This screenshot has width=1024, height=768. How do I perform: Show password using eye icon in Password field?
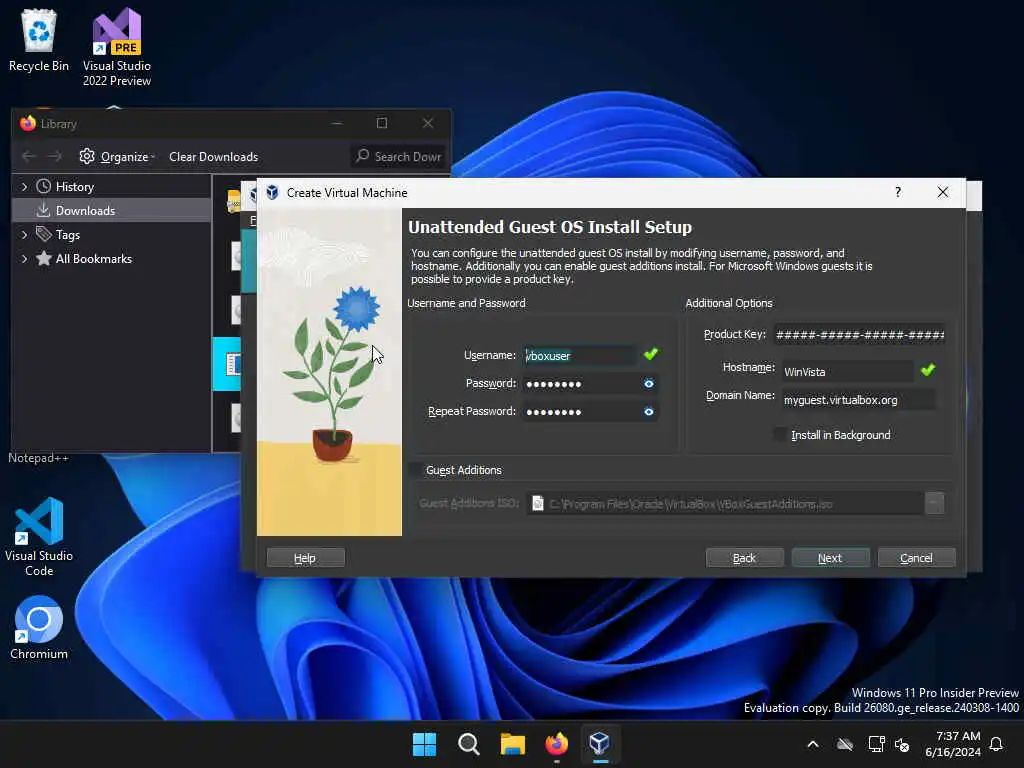(x=648, y=383)
